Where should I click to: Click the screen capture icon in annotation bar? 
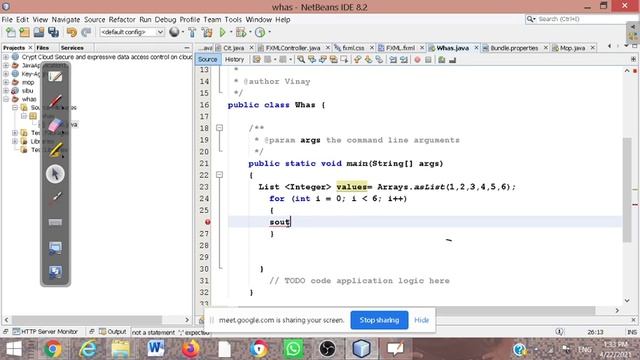(56, 248)
